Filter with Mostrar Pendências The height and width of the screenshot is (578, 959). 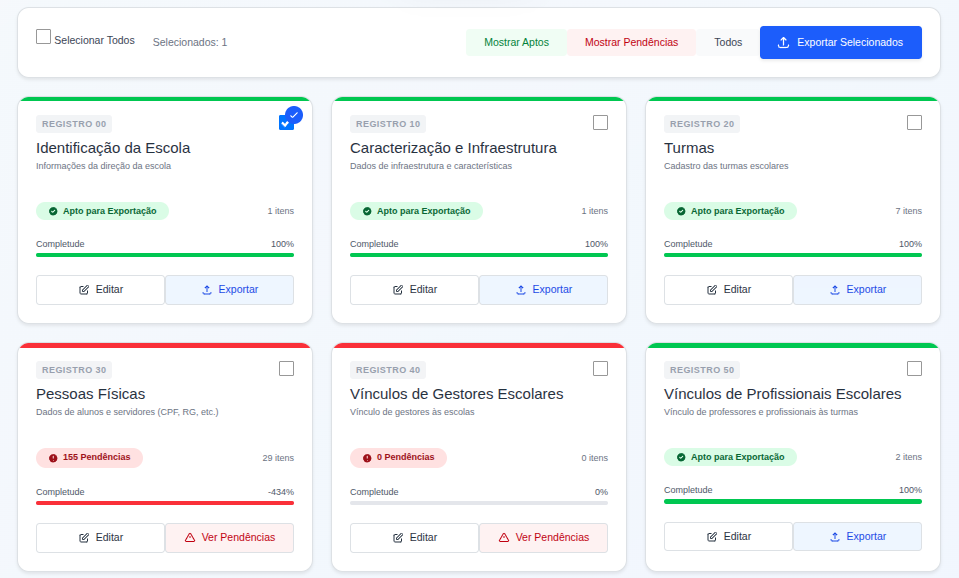coord(631,42)
